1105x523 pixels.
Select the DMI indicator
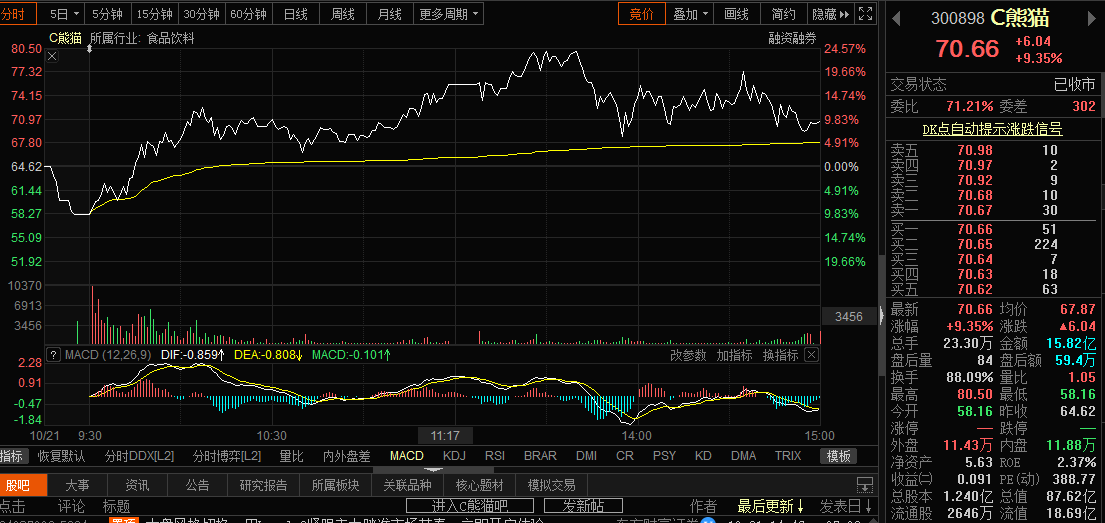point(586,456)
